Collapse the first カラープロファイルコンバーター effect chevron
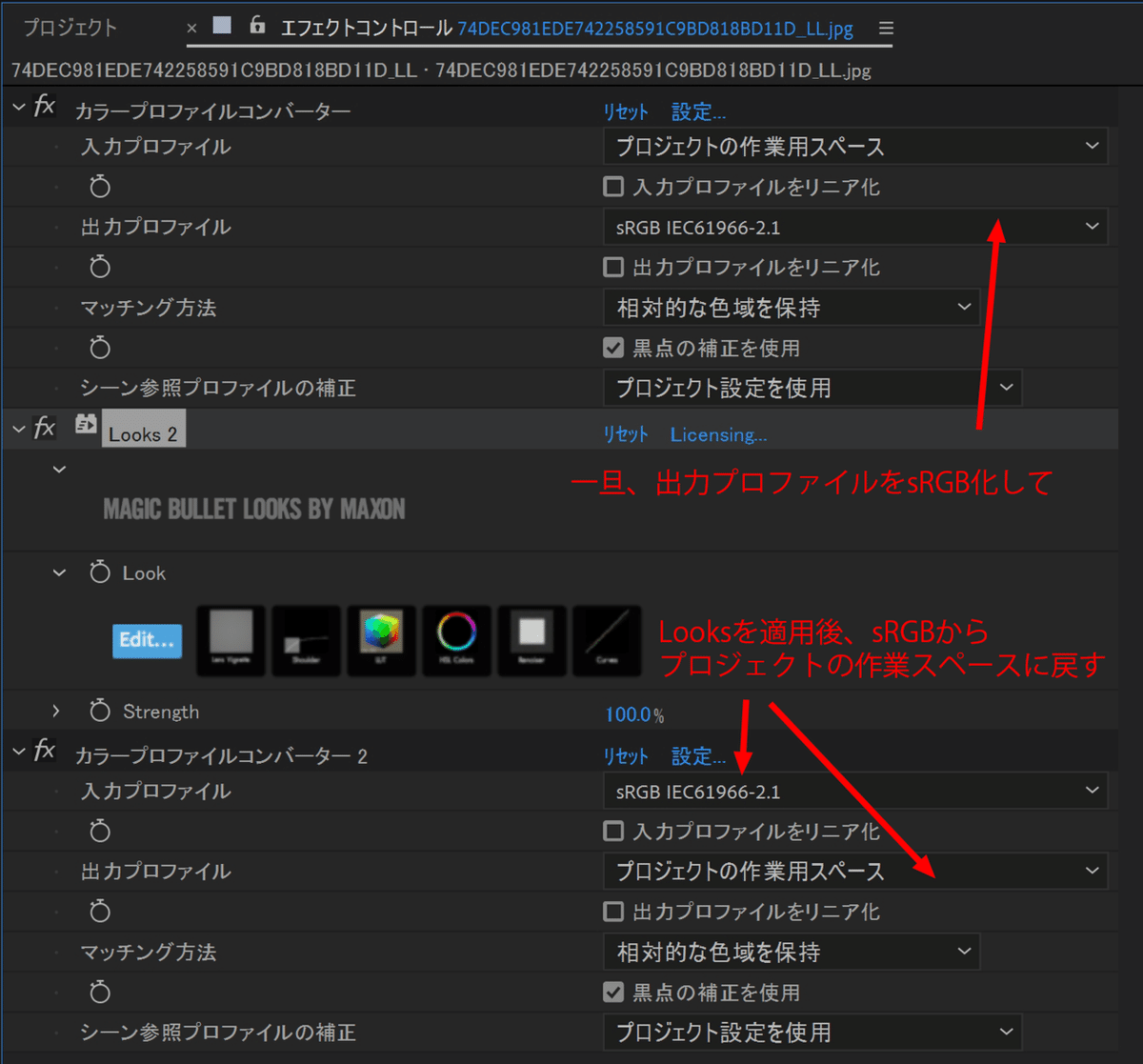Viewport: 1143px width, 1064px height. [19, 108]
